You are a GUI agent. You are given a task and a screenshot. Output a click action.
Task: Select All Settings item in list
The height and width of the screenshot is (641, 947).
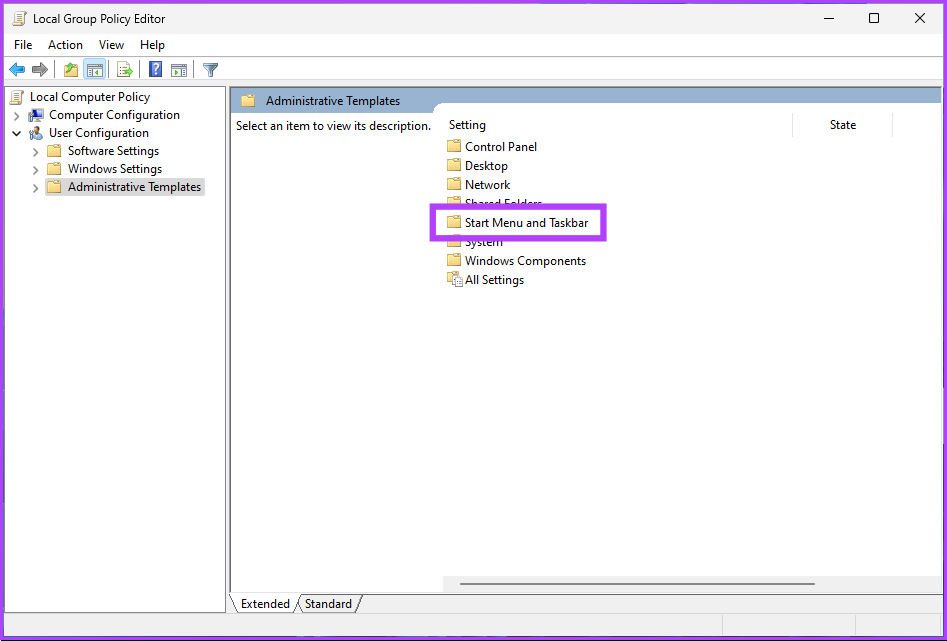coord(494,280)
